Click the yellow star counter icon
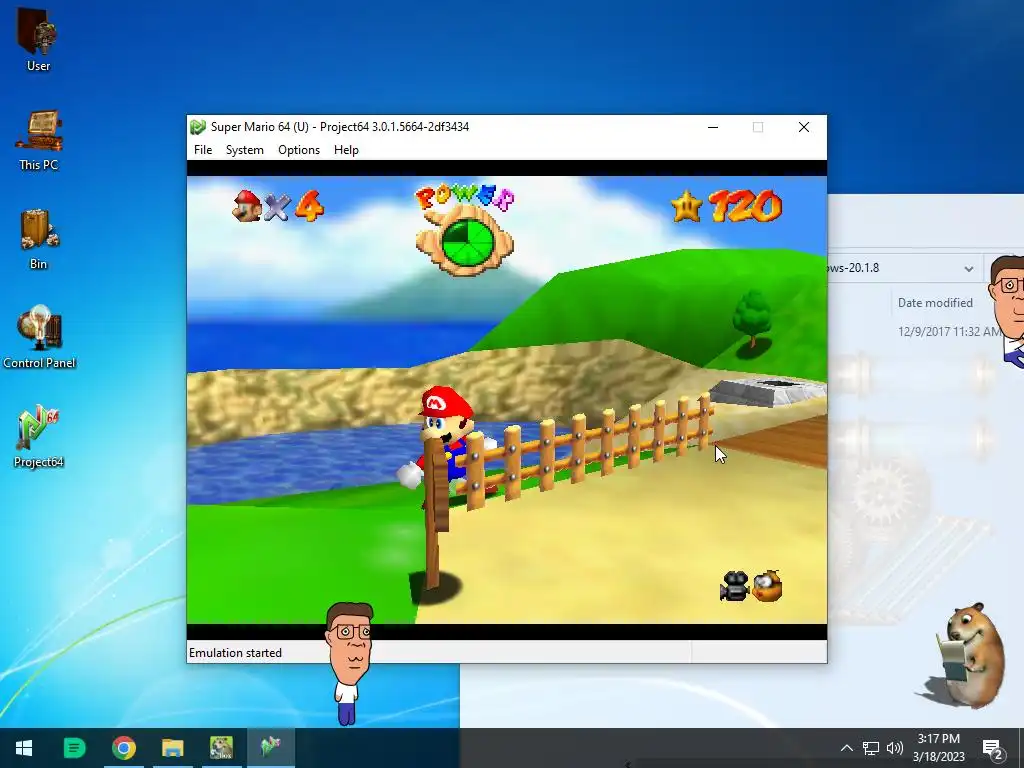The image size is (1024, 768). point(686,206)
